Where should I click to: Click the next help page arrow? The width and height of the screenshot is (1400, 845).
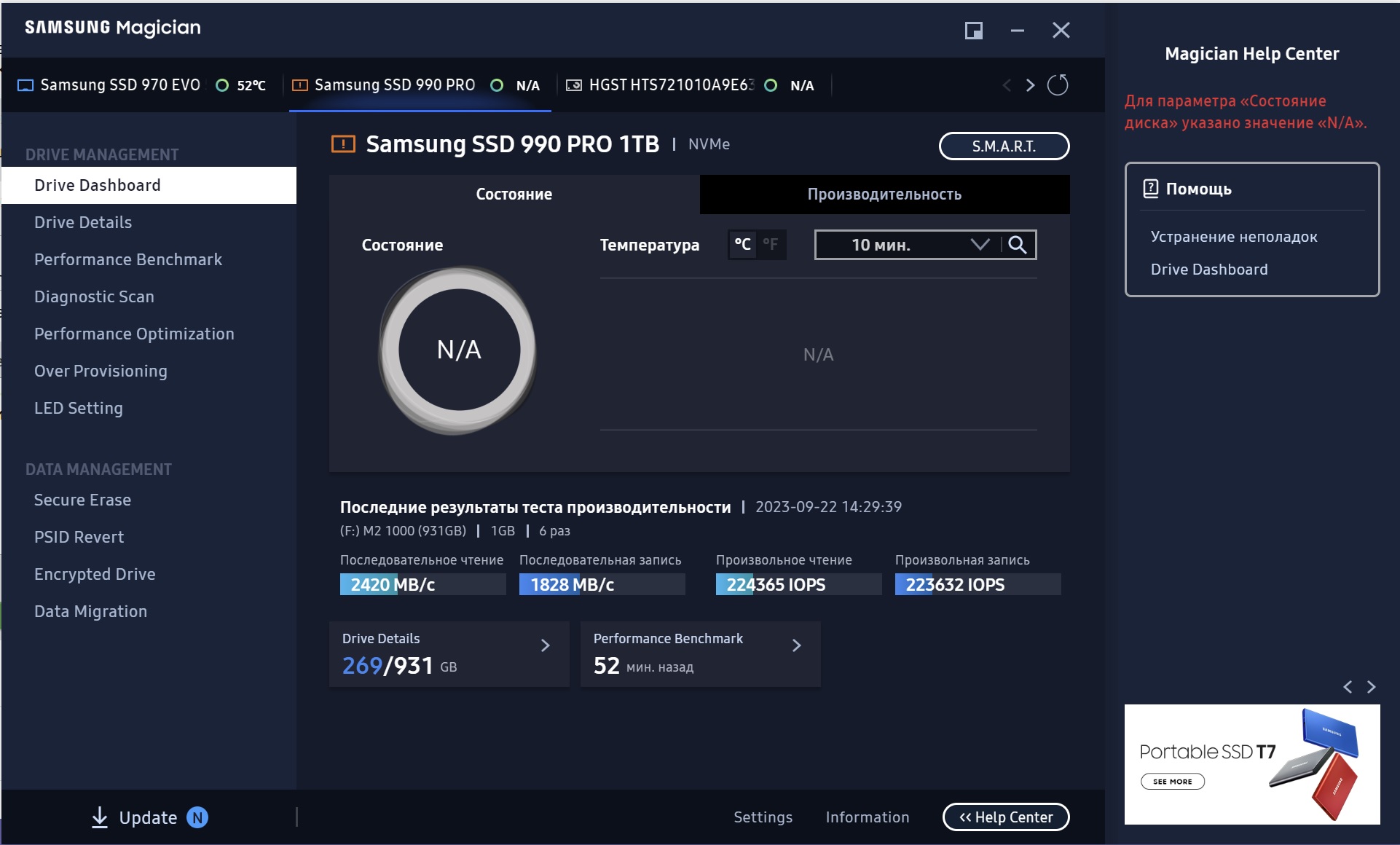(1372, 687)
